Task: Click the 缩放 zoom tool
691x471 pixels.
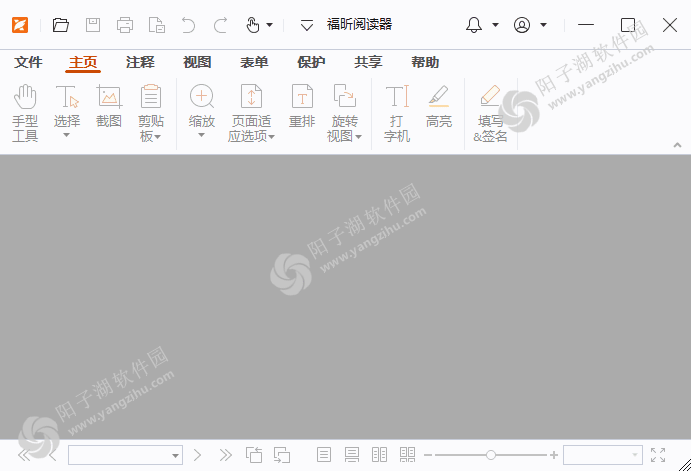Action: click(x=201, y=105)
